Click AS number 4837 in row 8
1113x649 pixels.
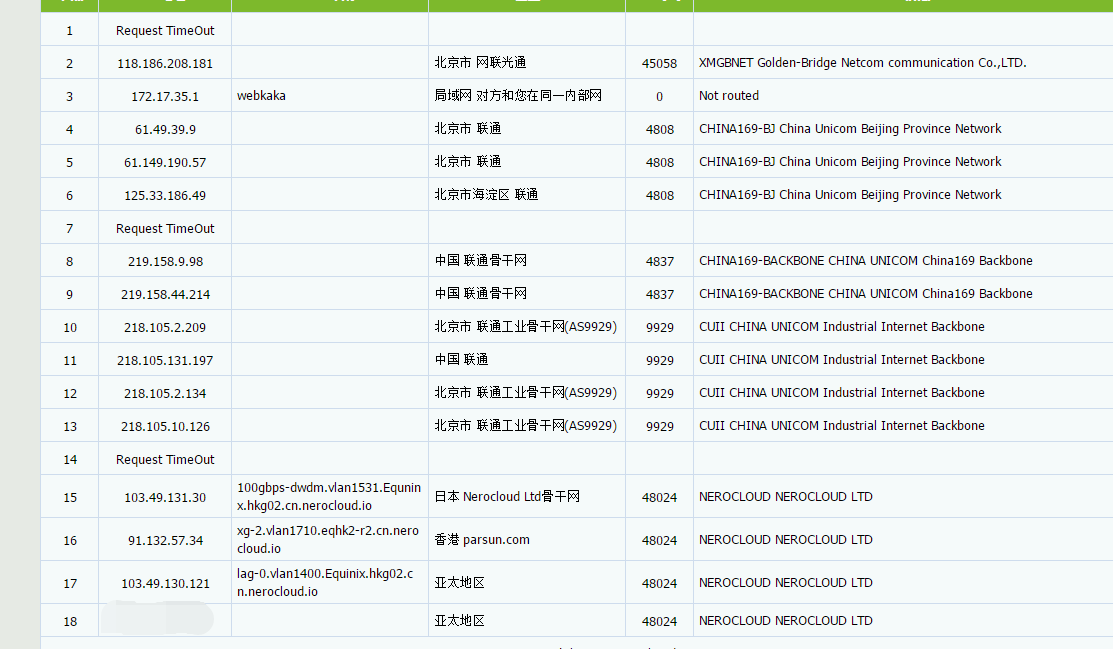(659, 261)
